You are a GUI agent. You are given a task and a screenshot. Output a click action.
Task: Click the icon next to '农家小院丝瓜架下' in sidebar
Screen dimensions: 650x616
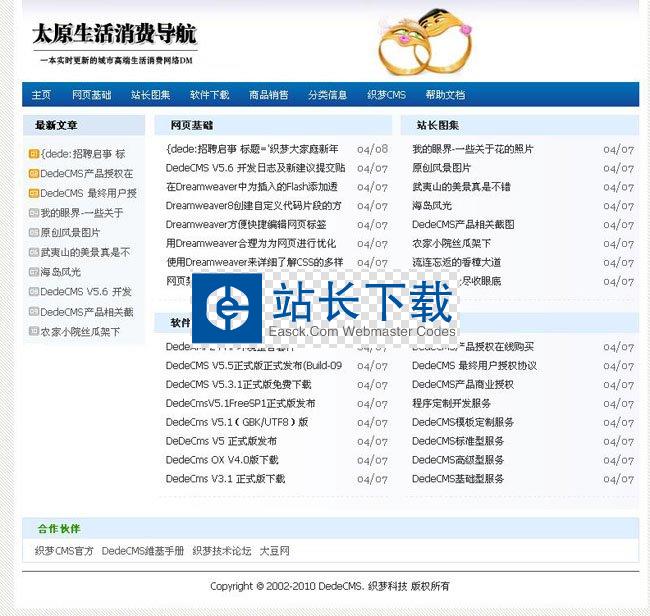tap(34, 331)
